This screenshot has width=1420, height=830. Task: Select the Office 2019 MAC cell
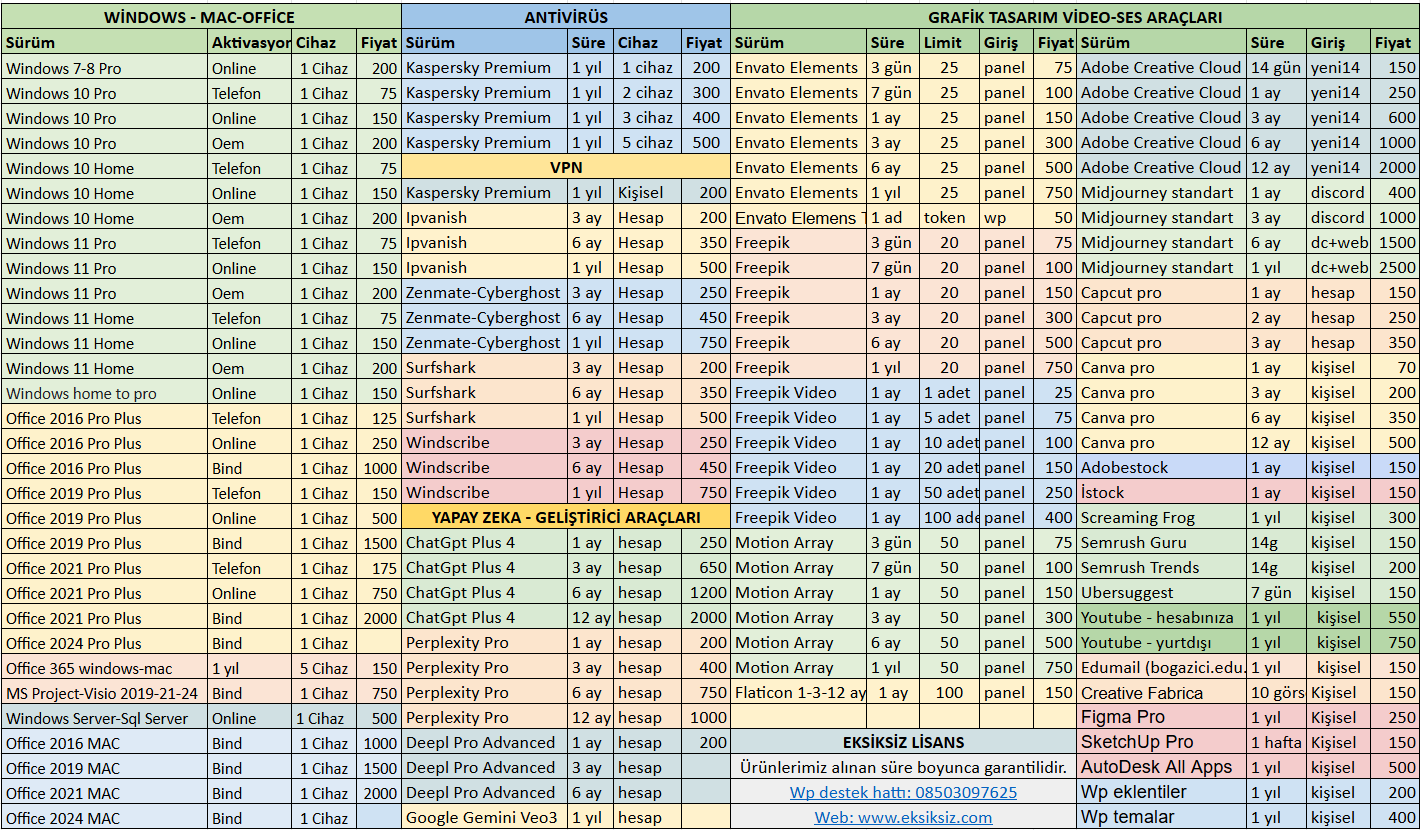tap(105, 768)
